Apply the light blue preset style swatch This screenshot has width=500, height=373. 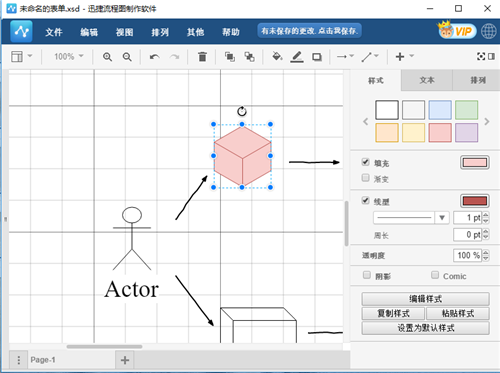[440, 110]
